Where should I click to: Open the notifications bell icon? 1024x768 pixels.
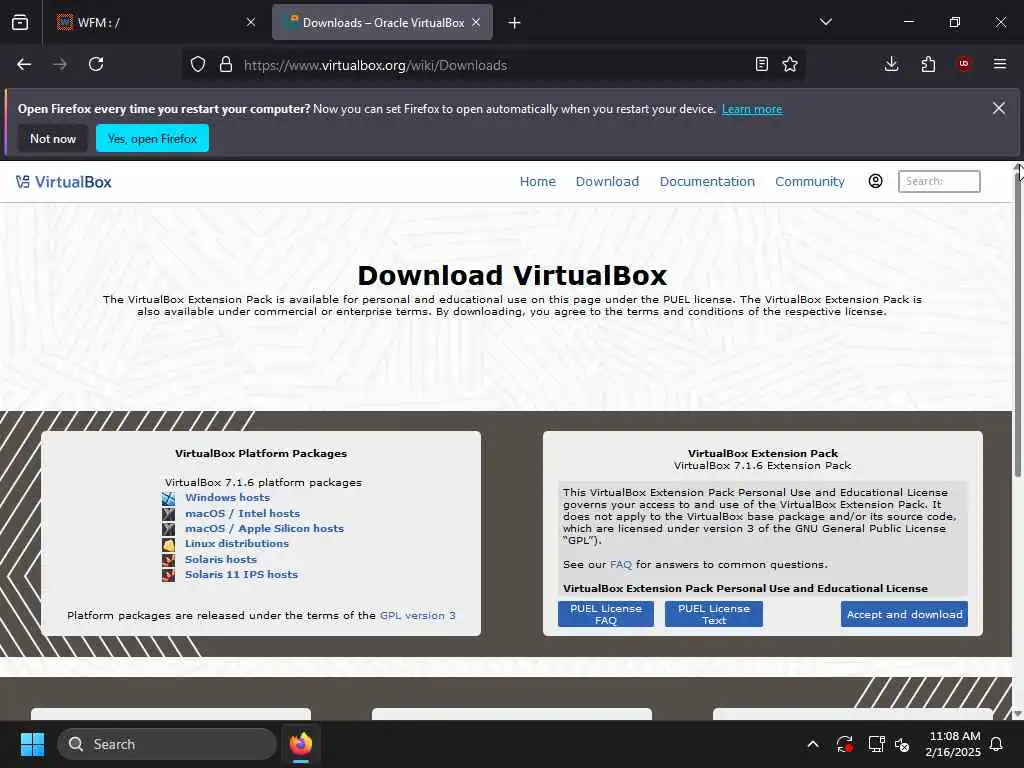pos(997,744)
